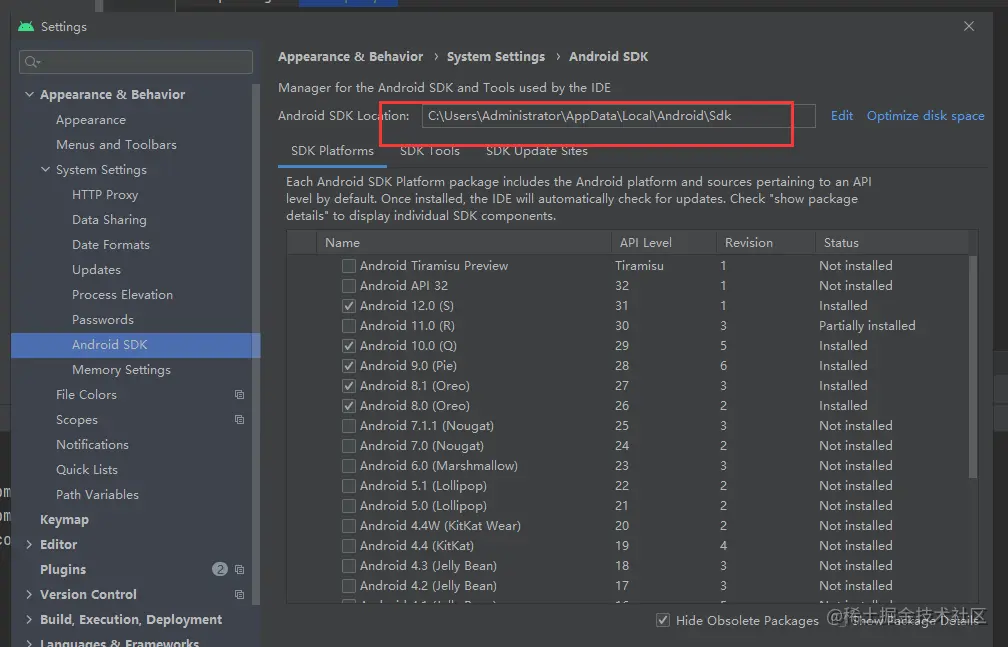Click the Plugins update count badge
Screen dimensions: 1008x647
pyautogui.click(x=220, y=569)
